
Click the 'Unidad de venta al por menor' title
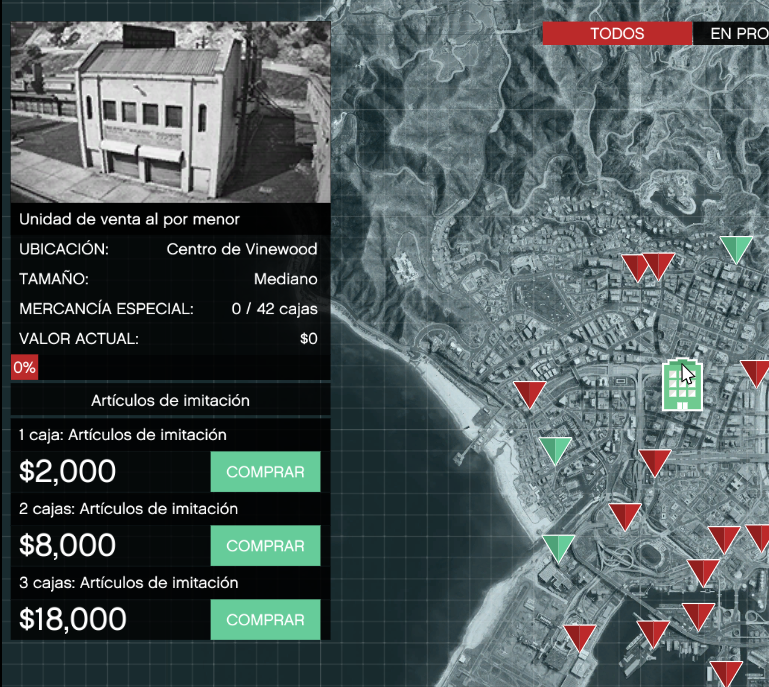click(129, 219)
